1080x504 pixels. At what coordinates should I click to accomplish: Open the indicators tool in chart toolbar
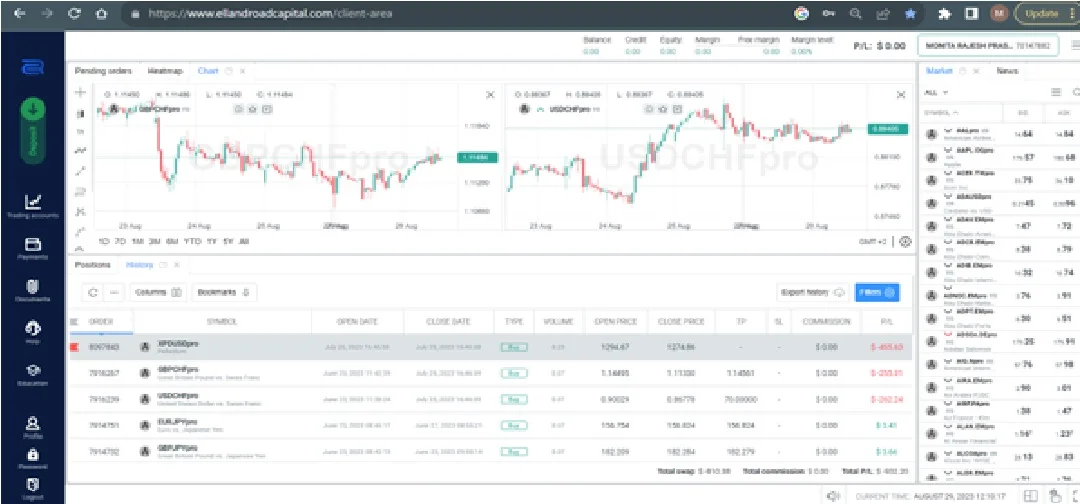coord(81,150)
